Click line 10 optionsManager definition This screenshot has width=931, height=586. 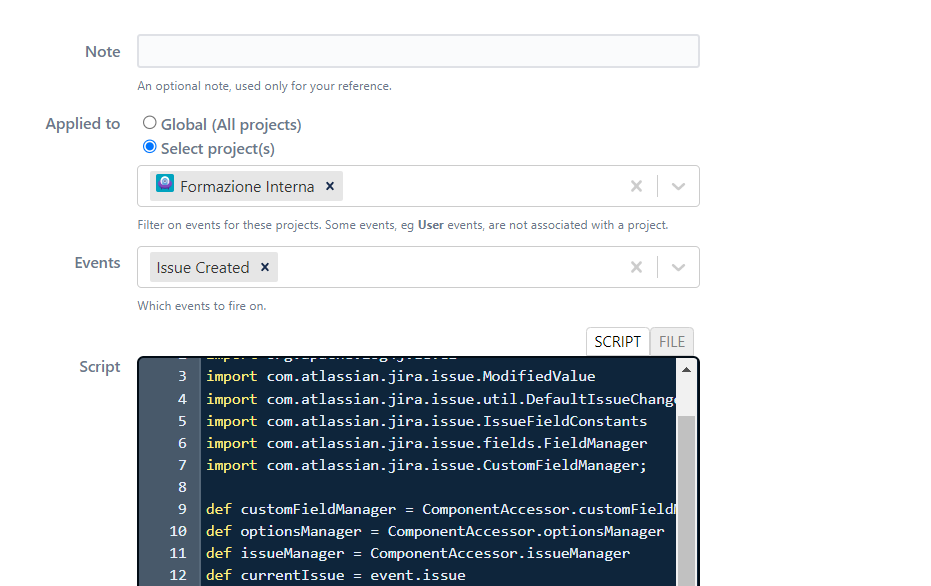(x=435, y=531)
